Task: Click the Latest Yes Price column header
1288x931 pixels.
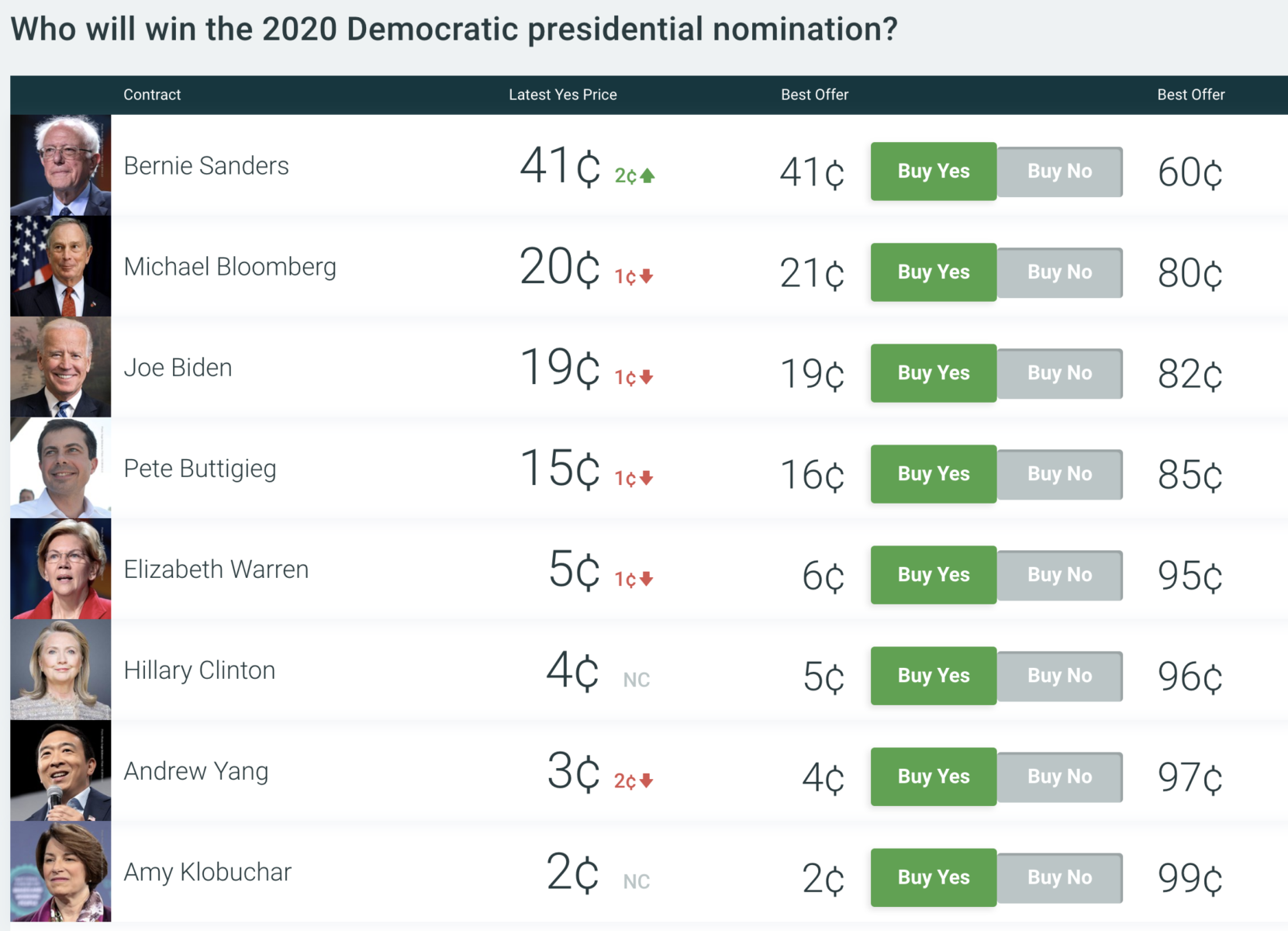Action: (562, 95)
